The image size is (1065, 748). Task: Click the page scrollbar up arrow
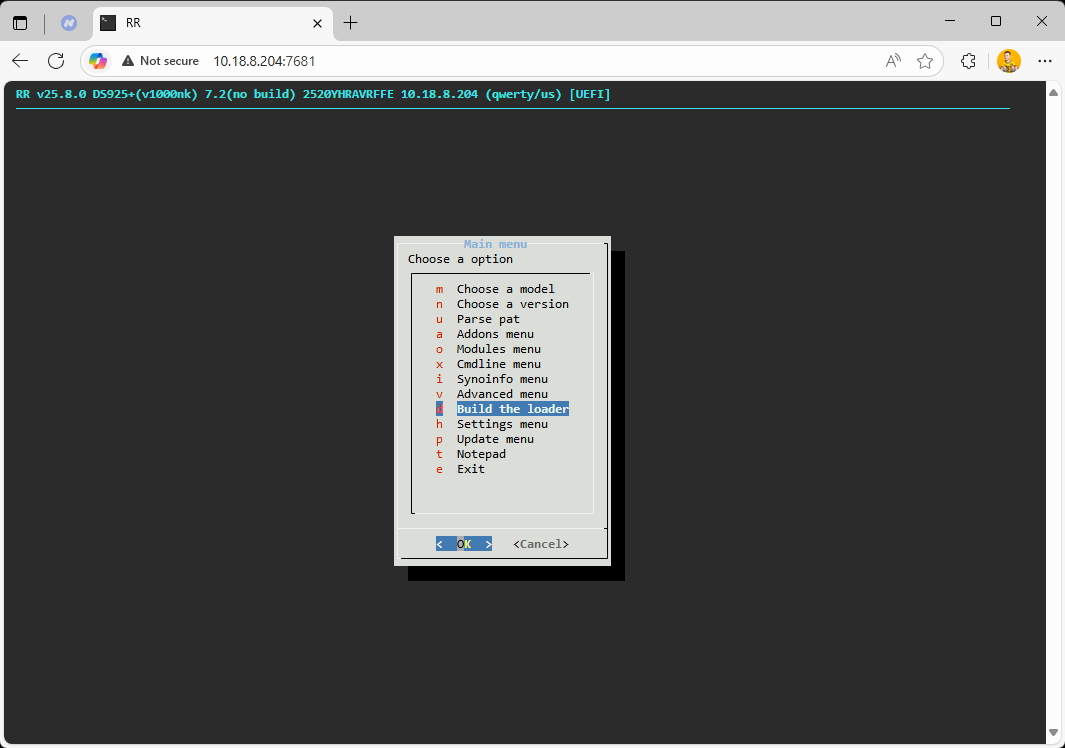coord(1053,92)
